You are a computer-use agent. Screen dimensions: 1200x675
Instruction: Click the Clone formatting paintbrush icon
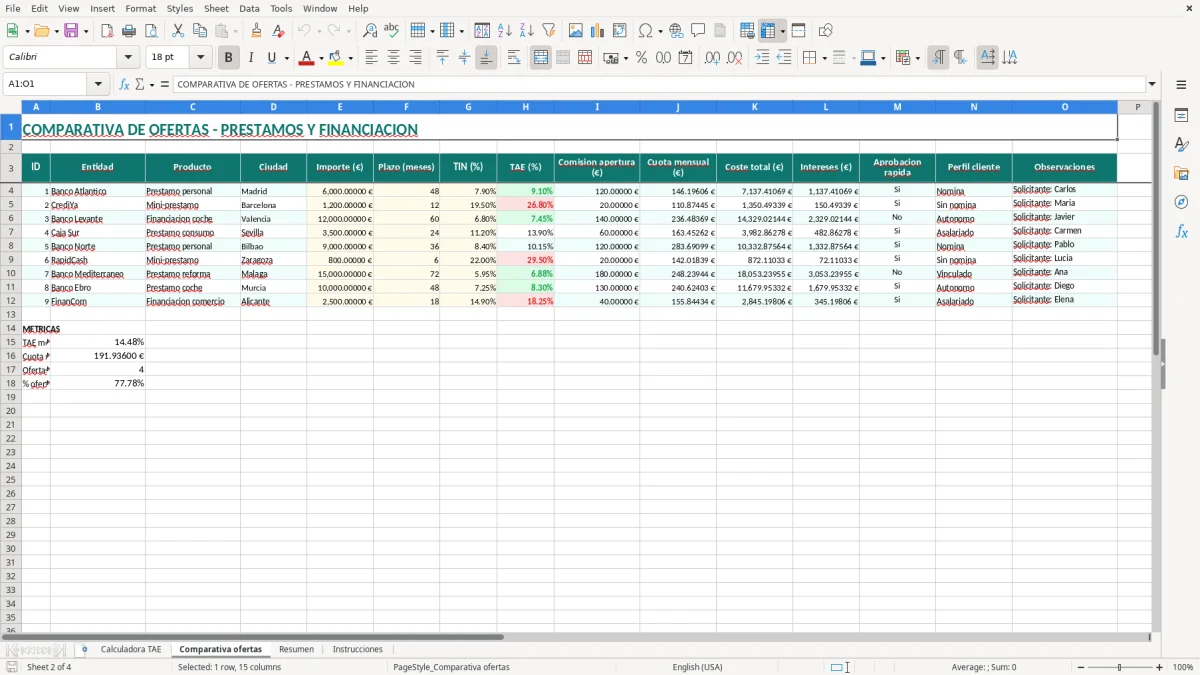click(x=257, y=31)
